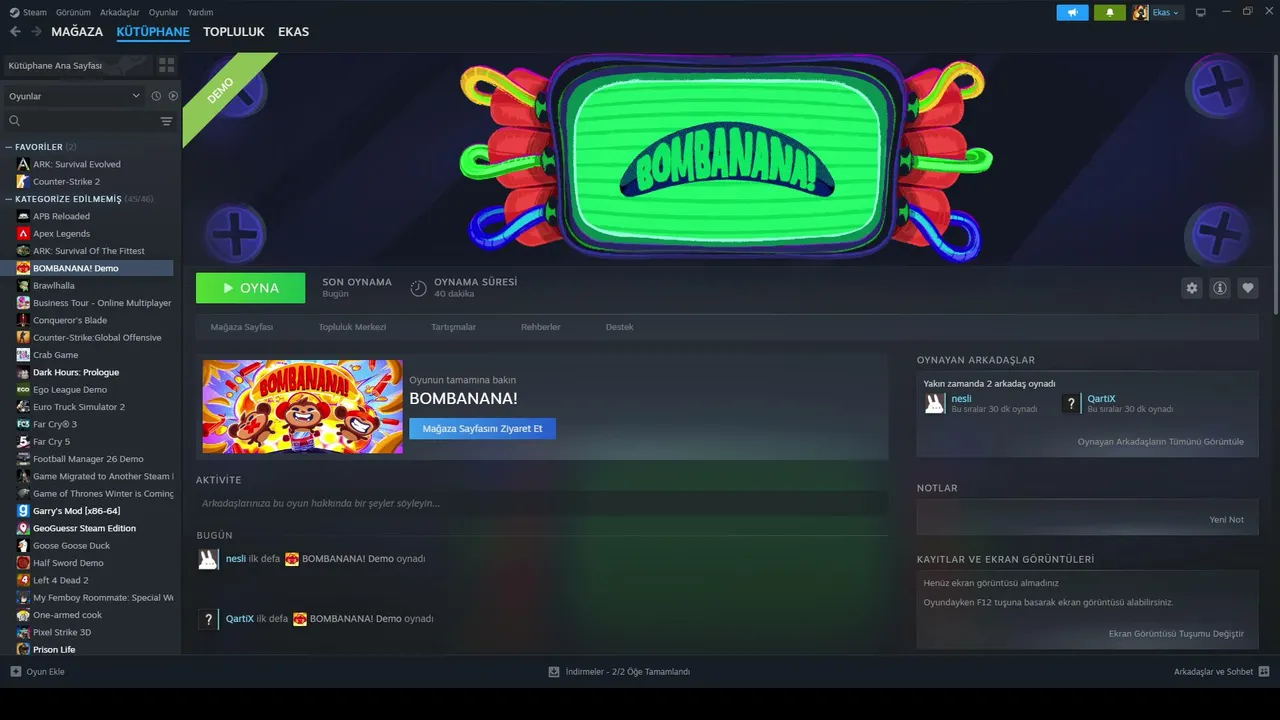Select Football Manager 26 Demo in list
The height and width of the screenshot is (720, 1280).
[90, 459]
